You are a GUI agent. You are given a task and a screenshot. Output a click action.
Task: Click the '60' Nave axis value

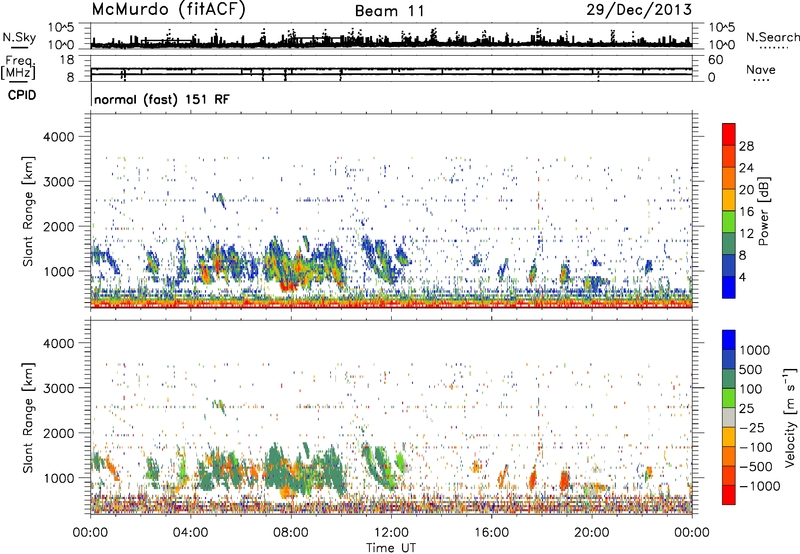click(x=715, y=60)
